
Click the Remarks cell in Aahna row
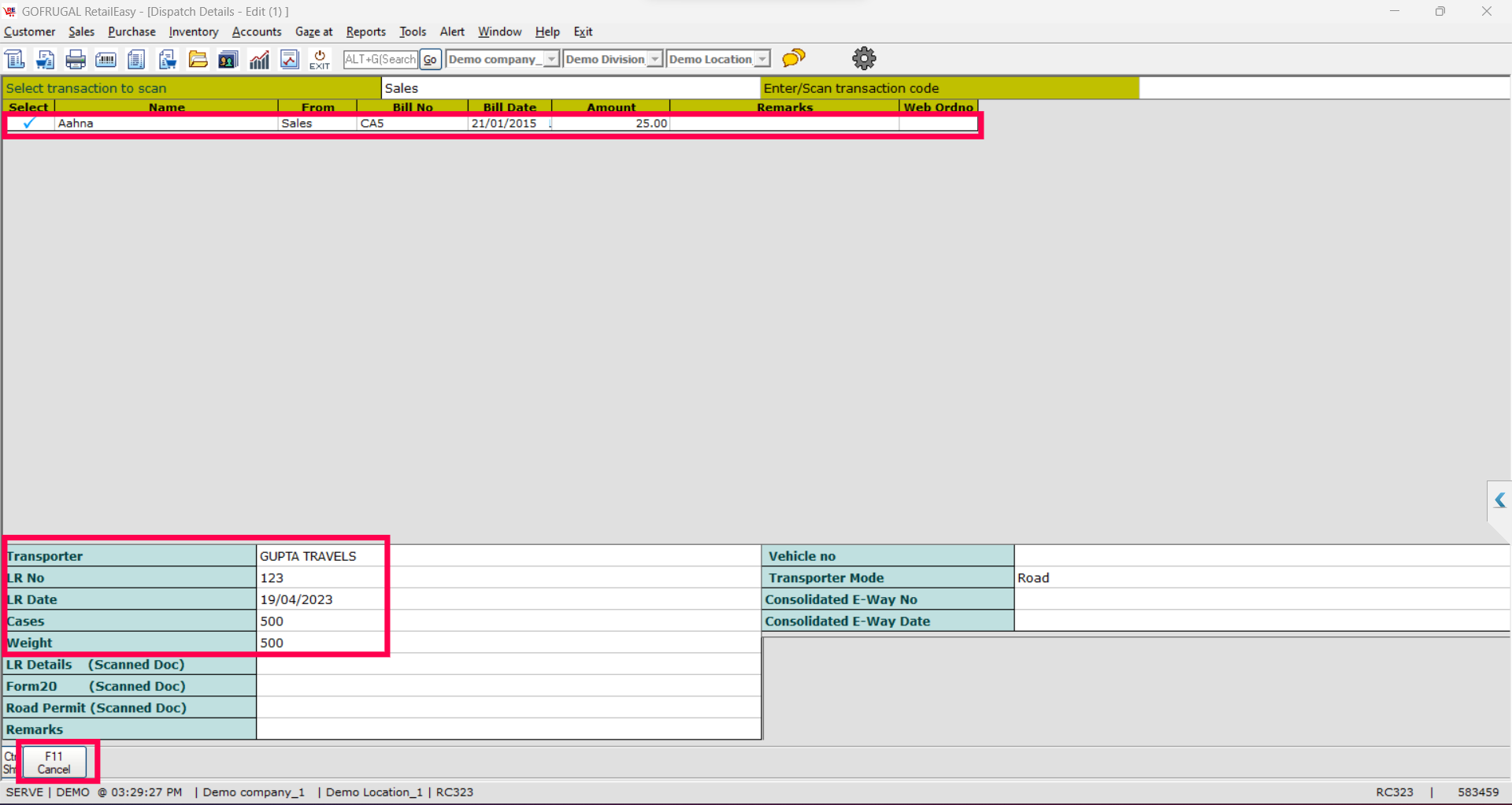coord(784,123)
